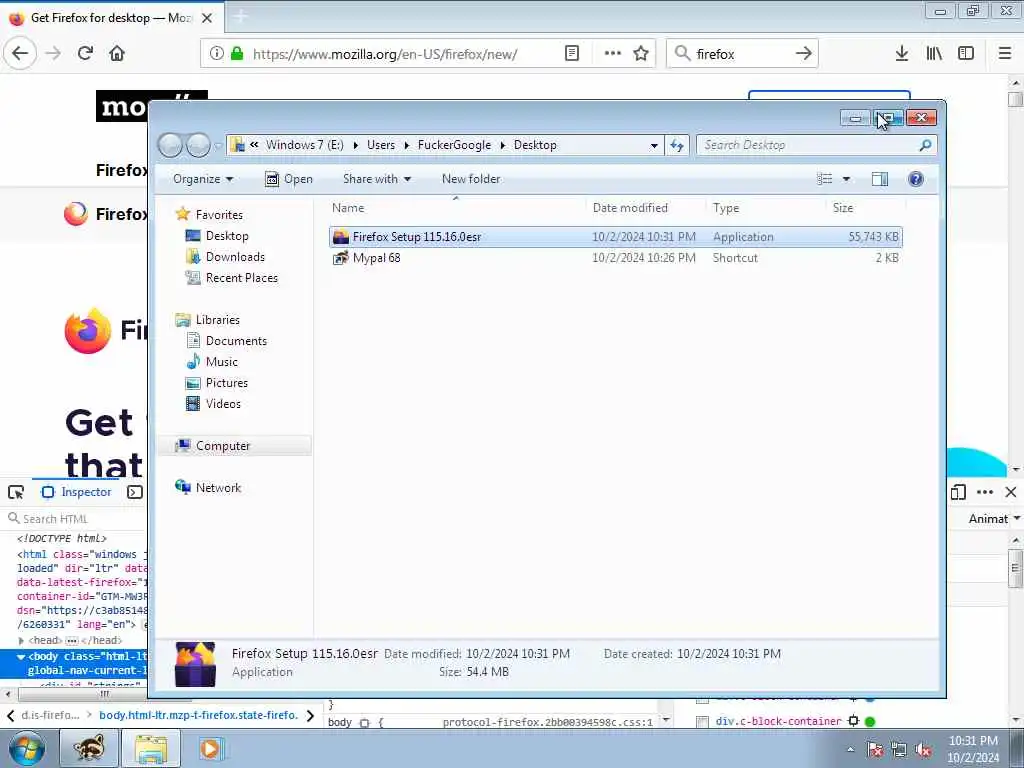Expand the view options dropdown arrow

846,179
